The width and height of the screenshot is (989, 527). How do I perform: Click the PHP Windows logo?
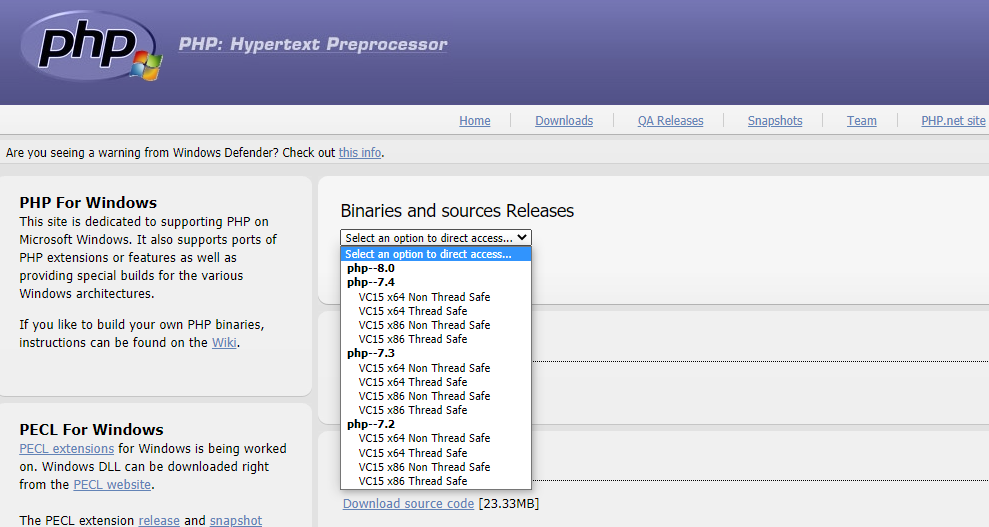point(91,47)
